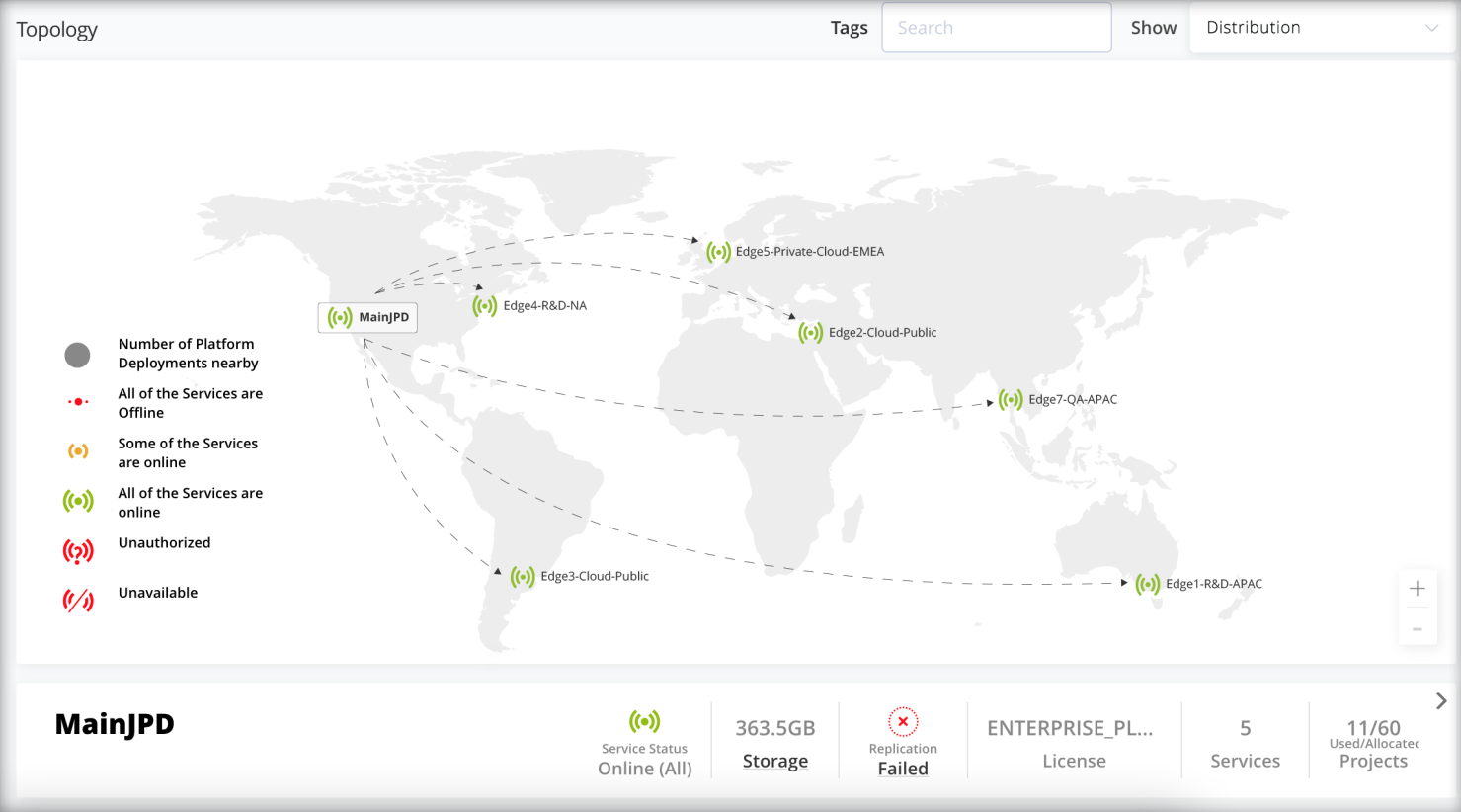Select the MainJPD deployment node on the map
1461x812 pixels.
tap(340, 317)
